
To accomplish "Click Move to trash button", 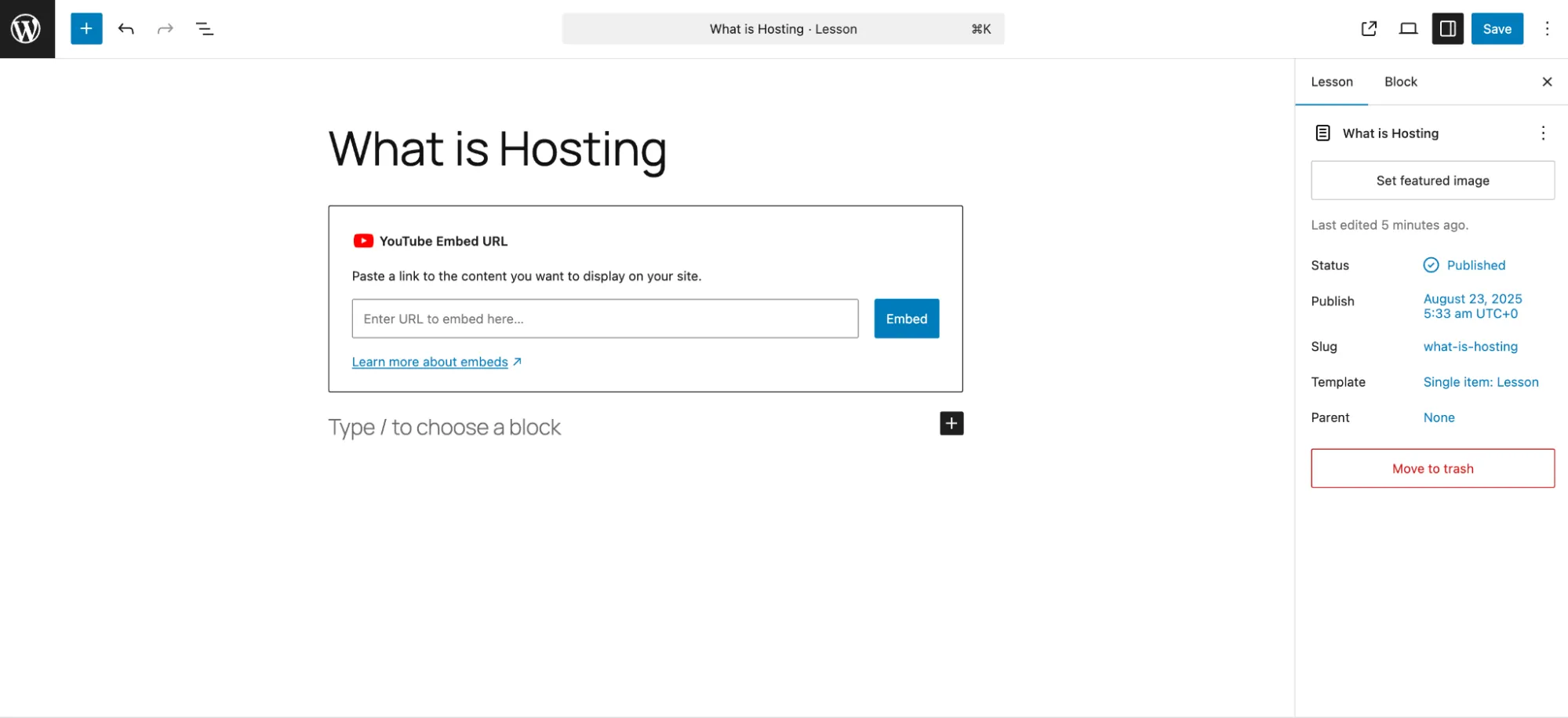I will (x=1432, y=468).
